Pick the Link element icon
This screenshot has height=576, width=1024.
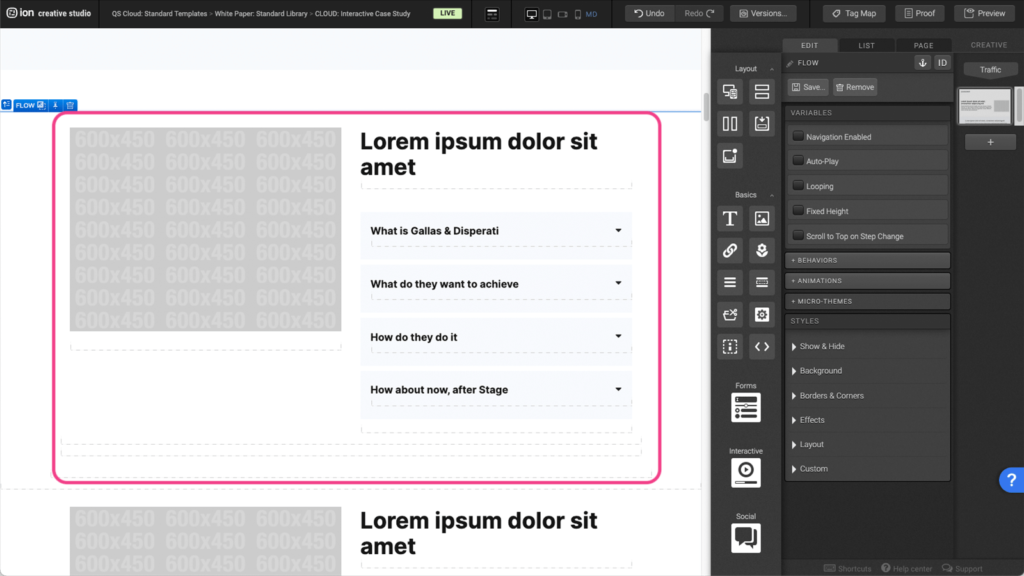[x=730, y=251]
